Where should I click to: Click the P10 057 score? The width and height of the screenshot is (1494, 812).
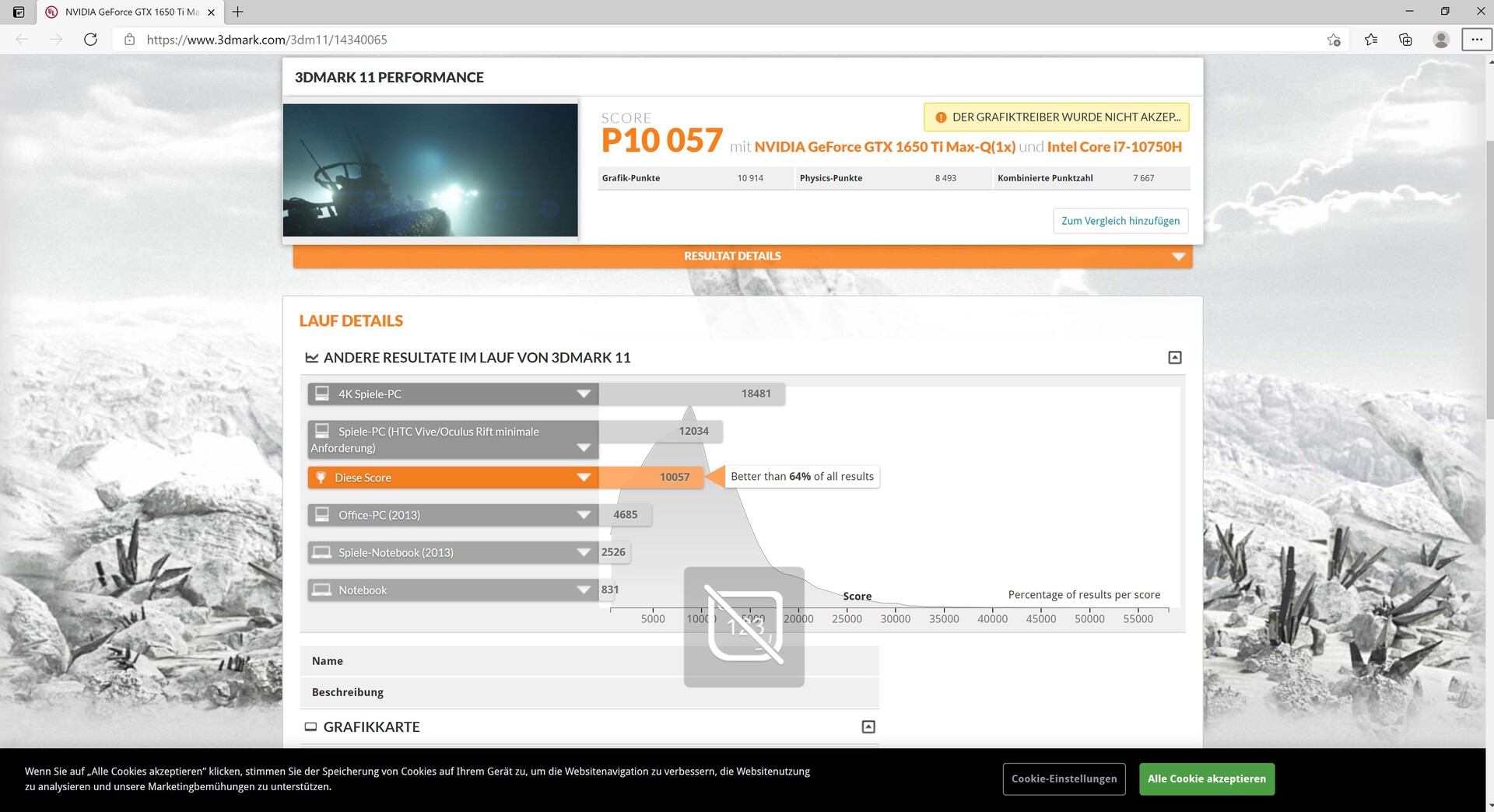click(x=662, y=141)
